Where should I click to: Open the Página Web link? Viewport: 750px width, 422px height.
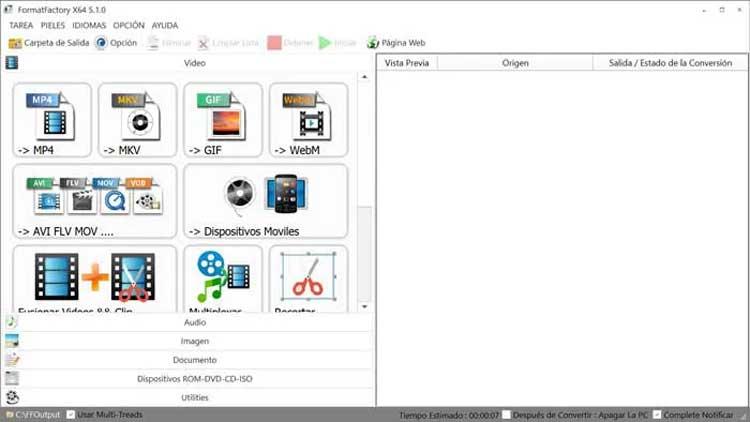click(396, 43)
